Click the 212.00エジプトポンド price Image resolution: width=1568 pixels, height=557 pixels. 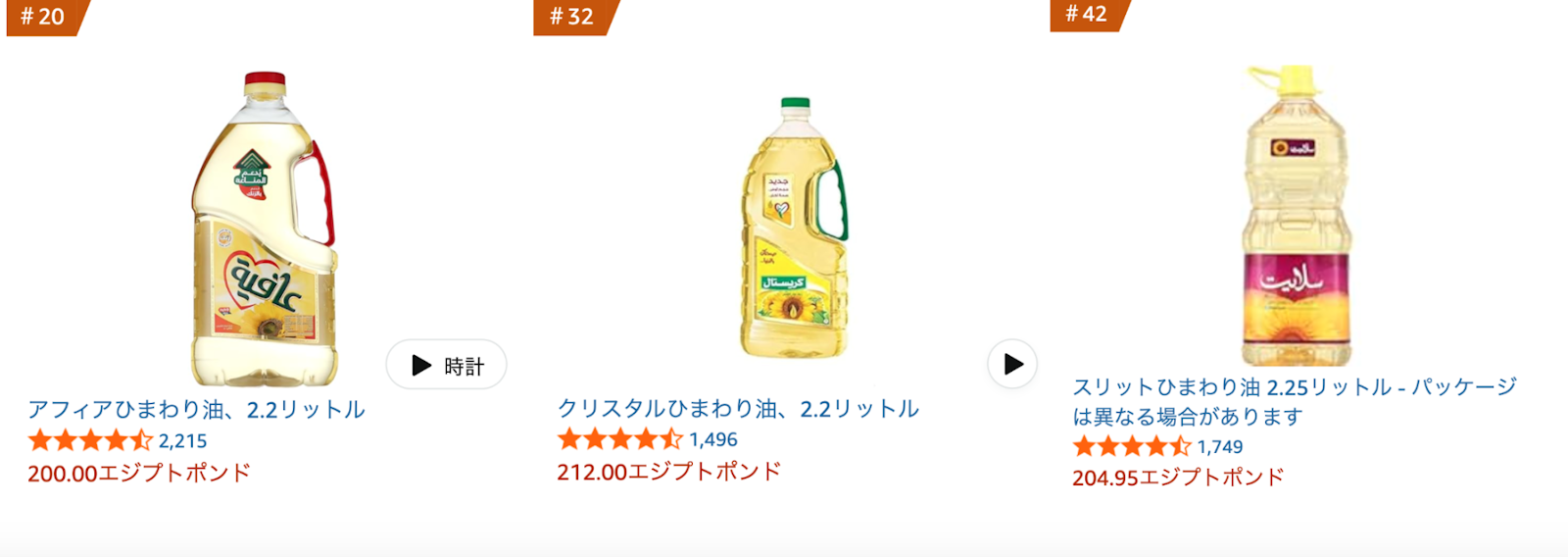[669, 472]
